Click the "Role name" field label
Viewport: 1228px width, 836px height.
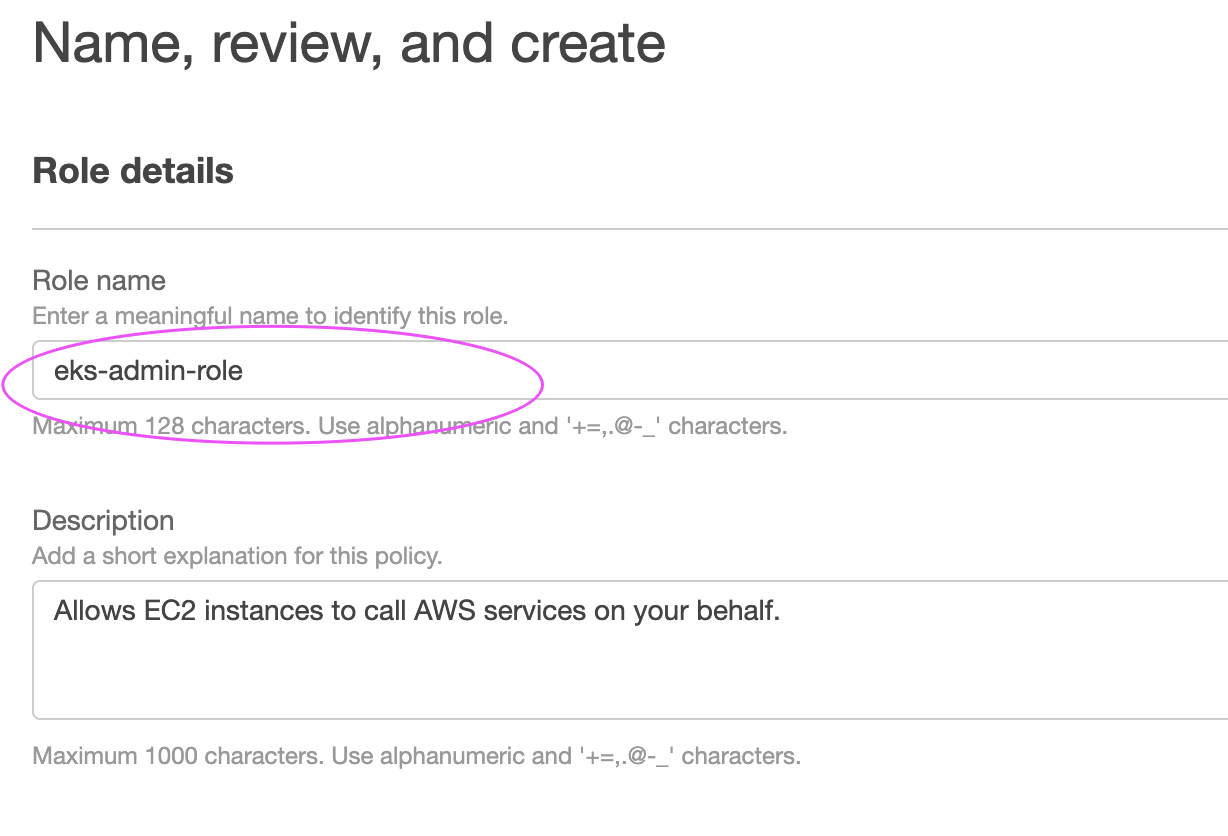coord(99,280)
